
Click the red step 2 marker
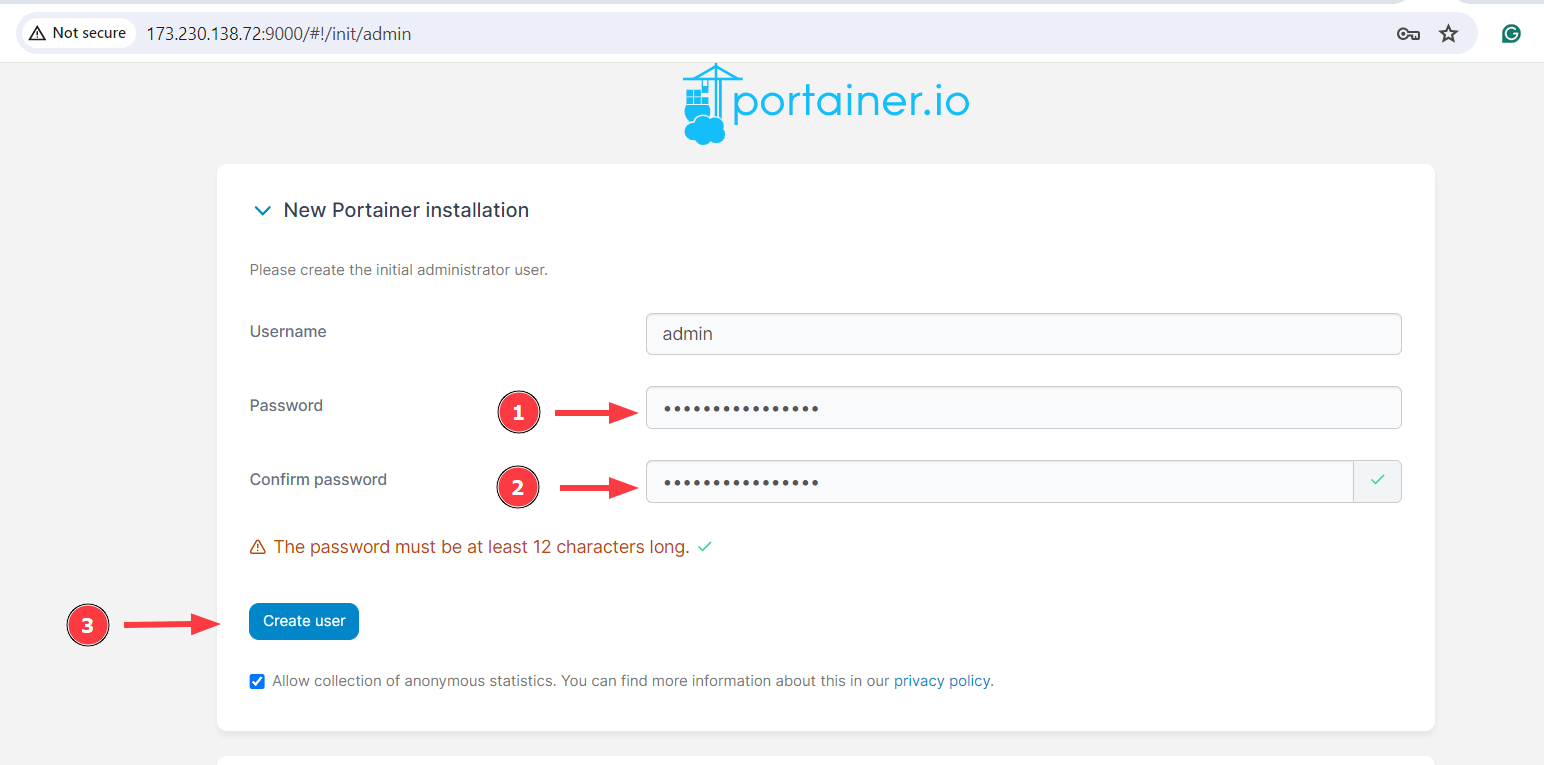click(x=518, y=487)
